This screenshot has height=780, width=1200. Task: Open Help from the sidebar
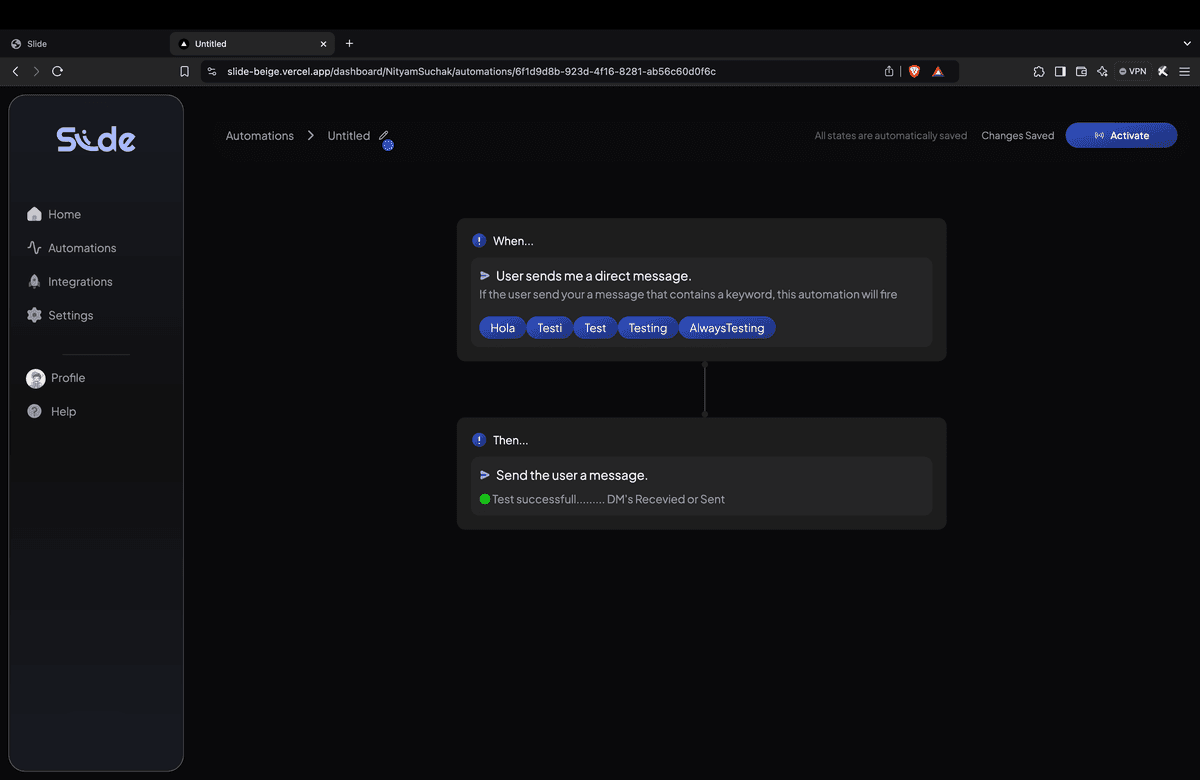click(x=62, y=411)
